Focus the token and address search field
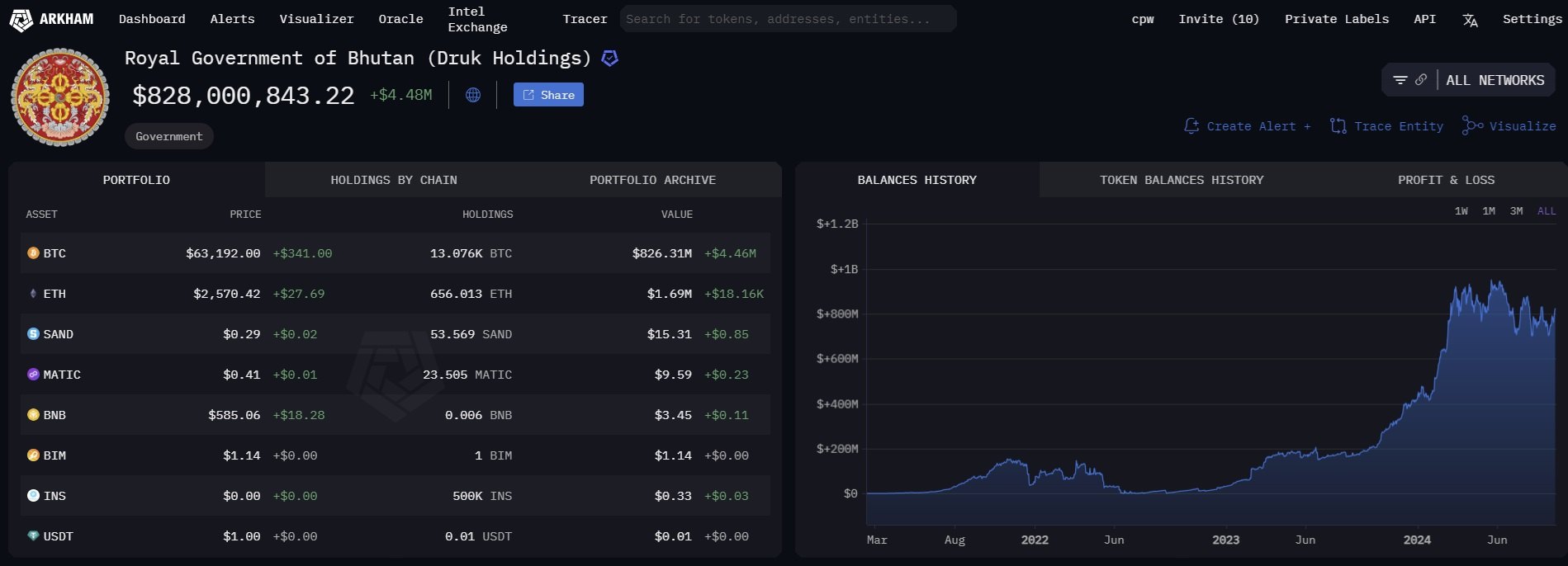 pos(788,19)
